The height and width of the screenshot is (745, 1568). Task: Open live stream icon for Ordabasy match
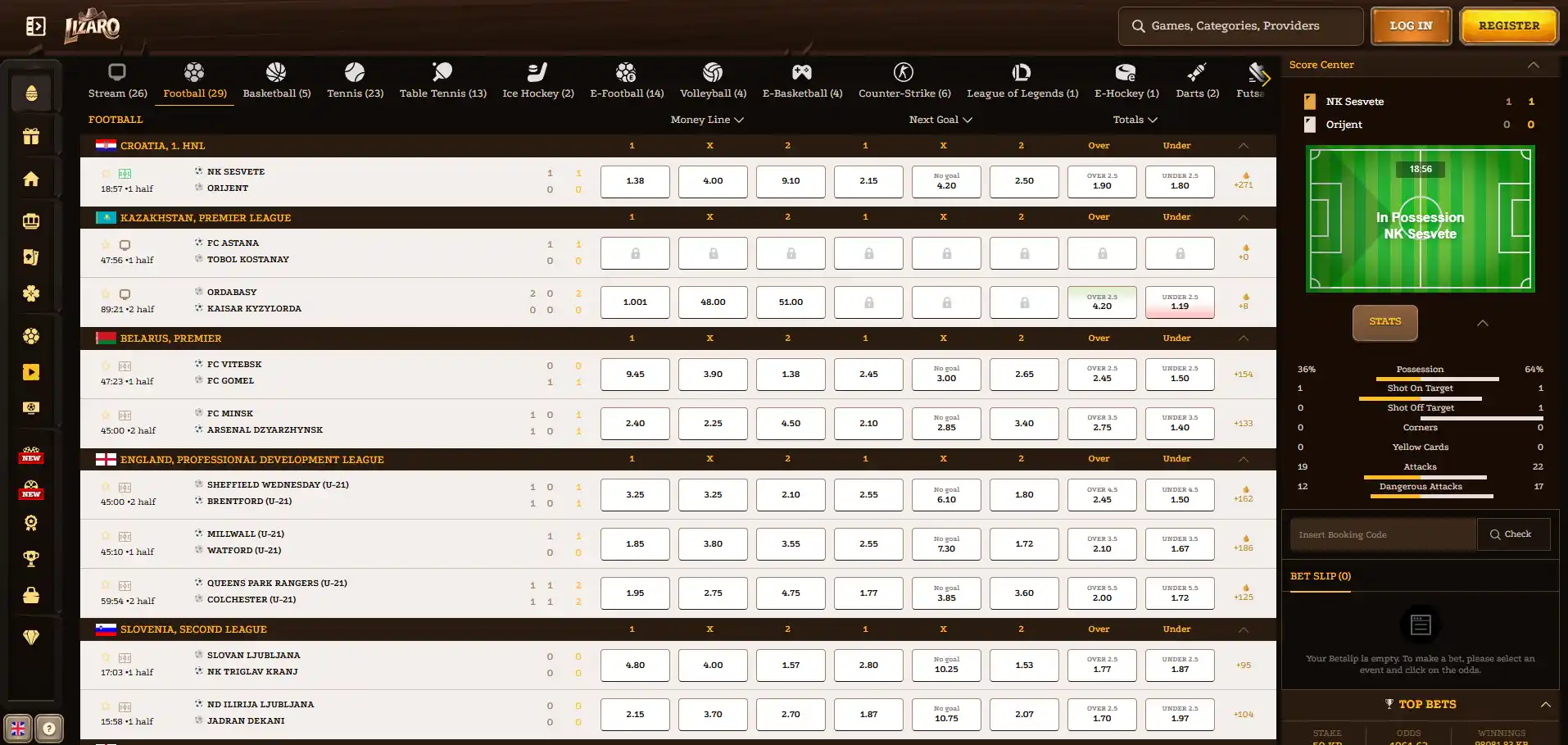(125, 294)
